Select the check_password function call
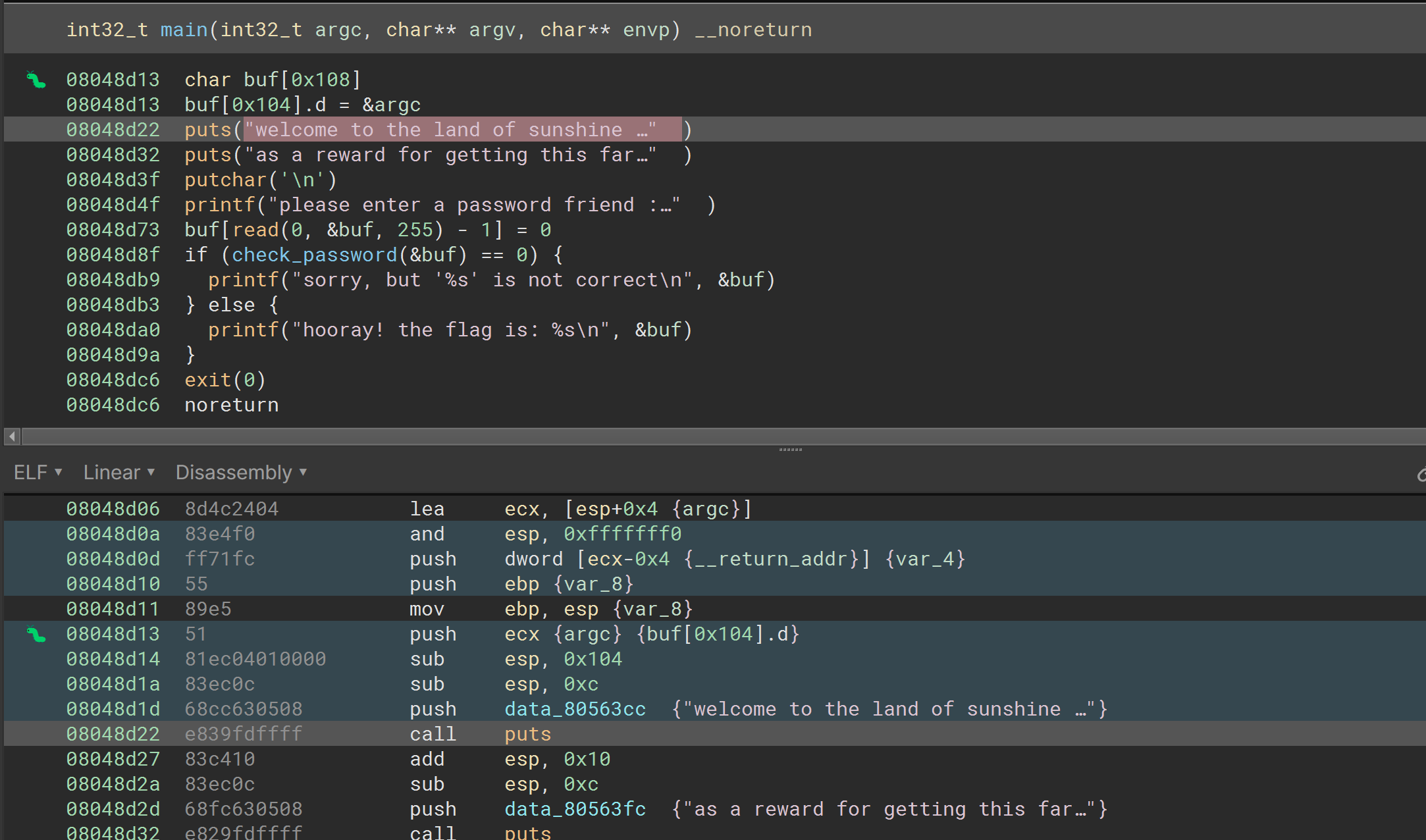 tap(314, 254)
